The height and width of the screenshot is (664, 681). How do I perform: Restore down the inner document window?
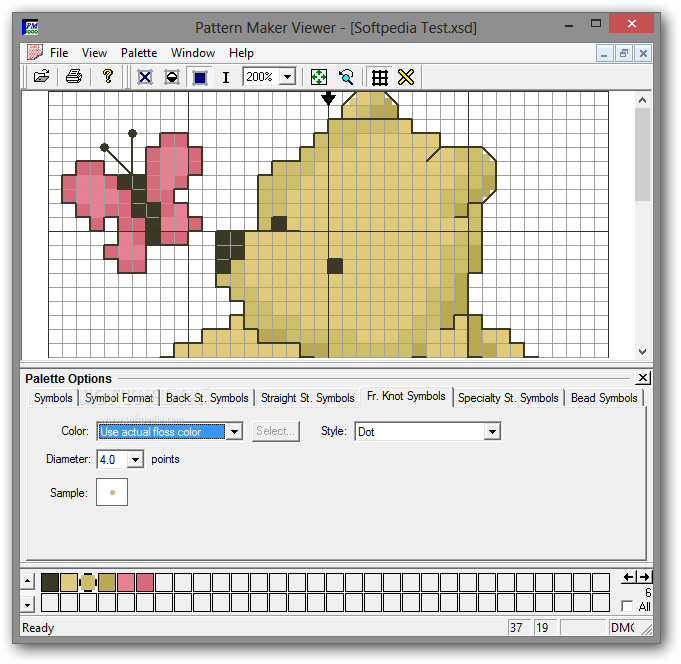pos(624,53)
